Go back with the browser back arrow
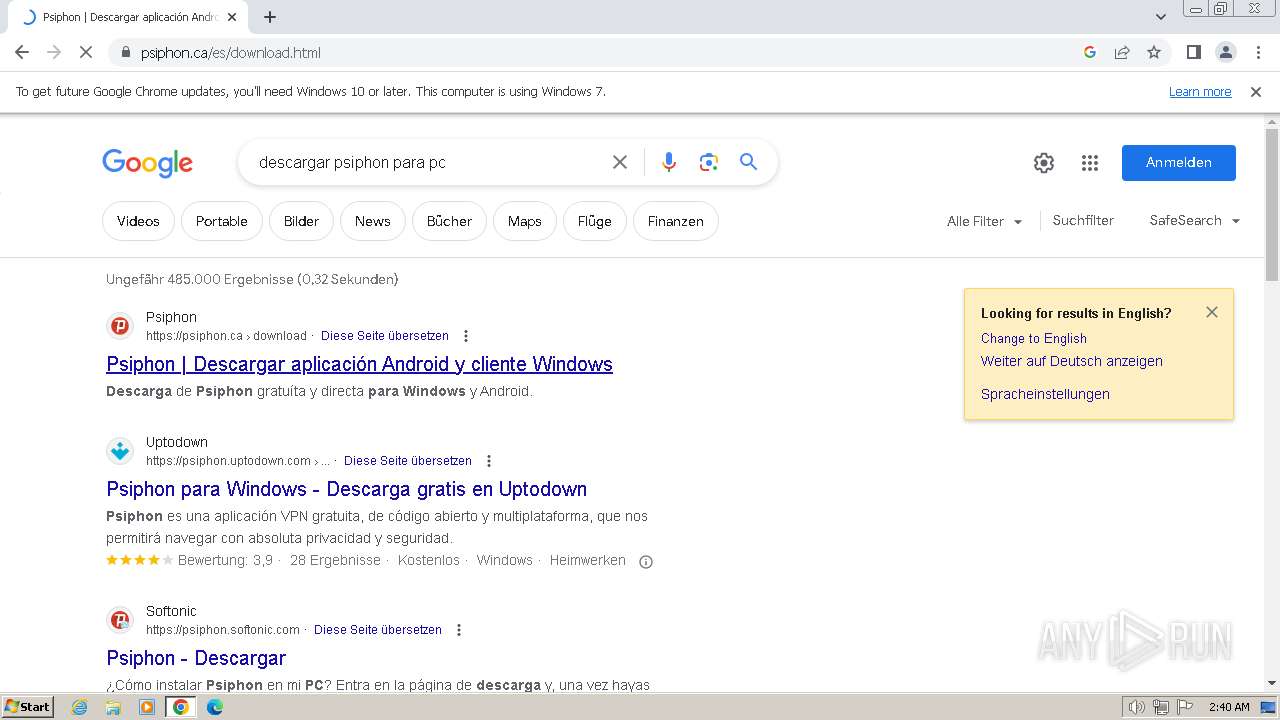The image size is (1280, 720). click(22, 52)
